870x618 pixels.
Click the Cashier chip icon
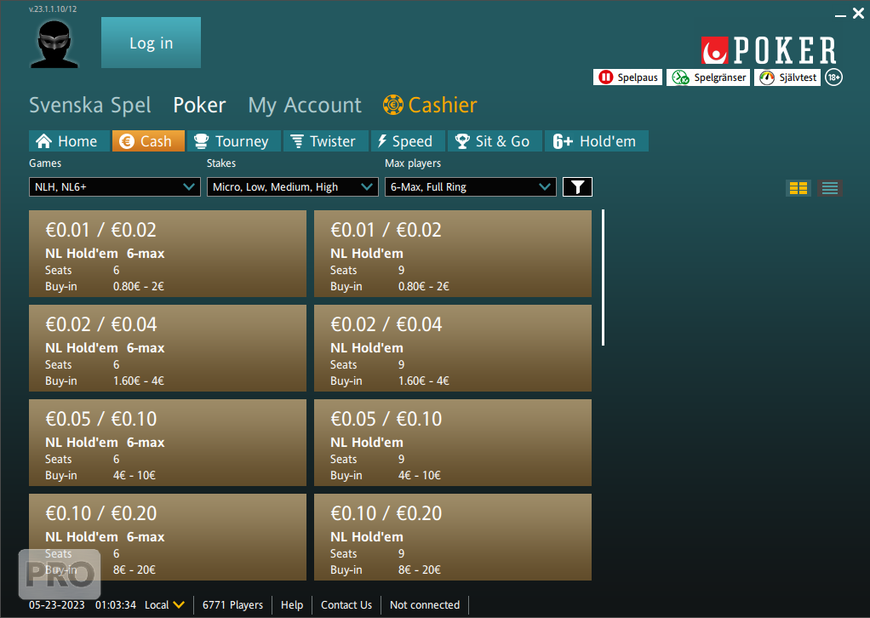[x=393, y=105]
